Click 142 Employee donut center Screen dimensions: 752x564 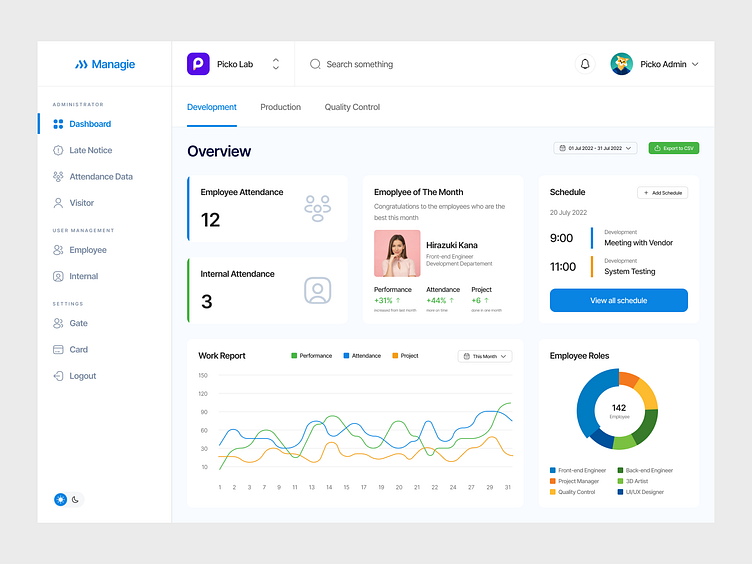point(619,411)
